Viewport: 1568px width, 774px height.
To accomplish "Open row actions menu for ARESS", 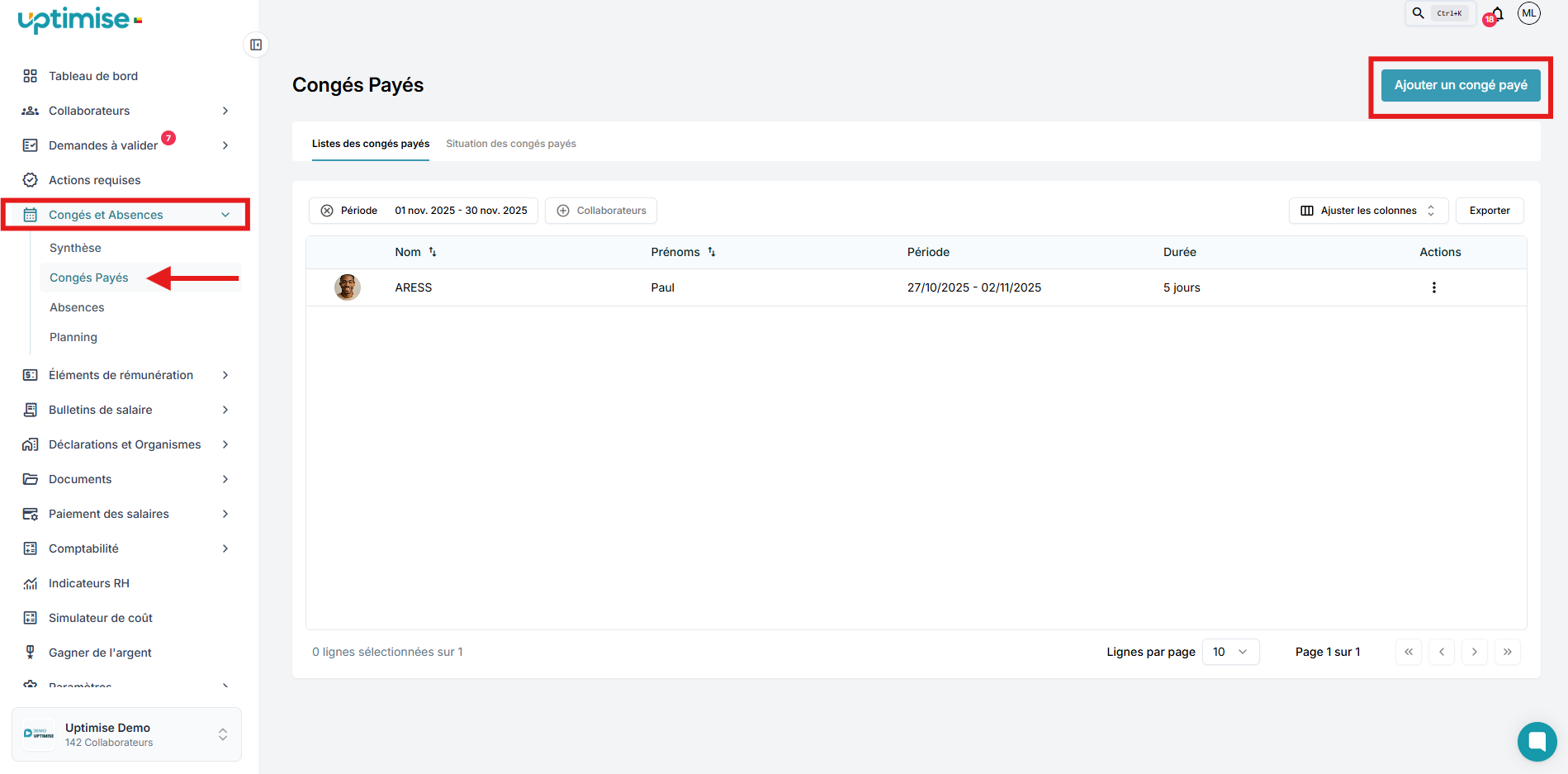I will [x=1433, y=287].
